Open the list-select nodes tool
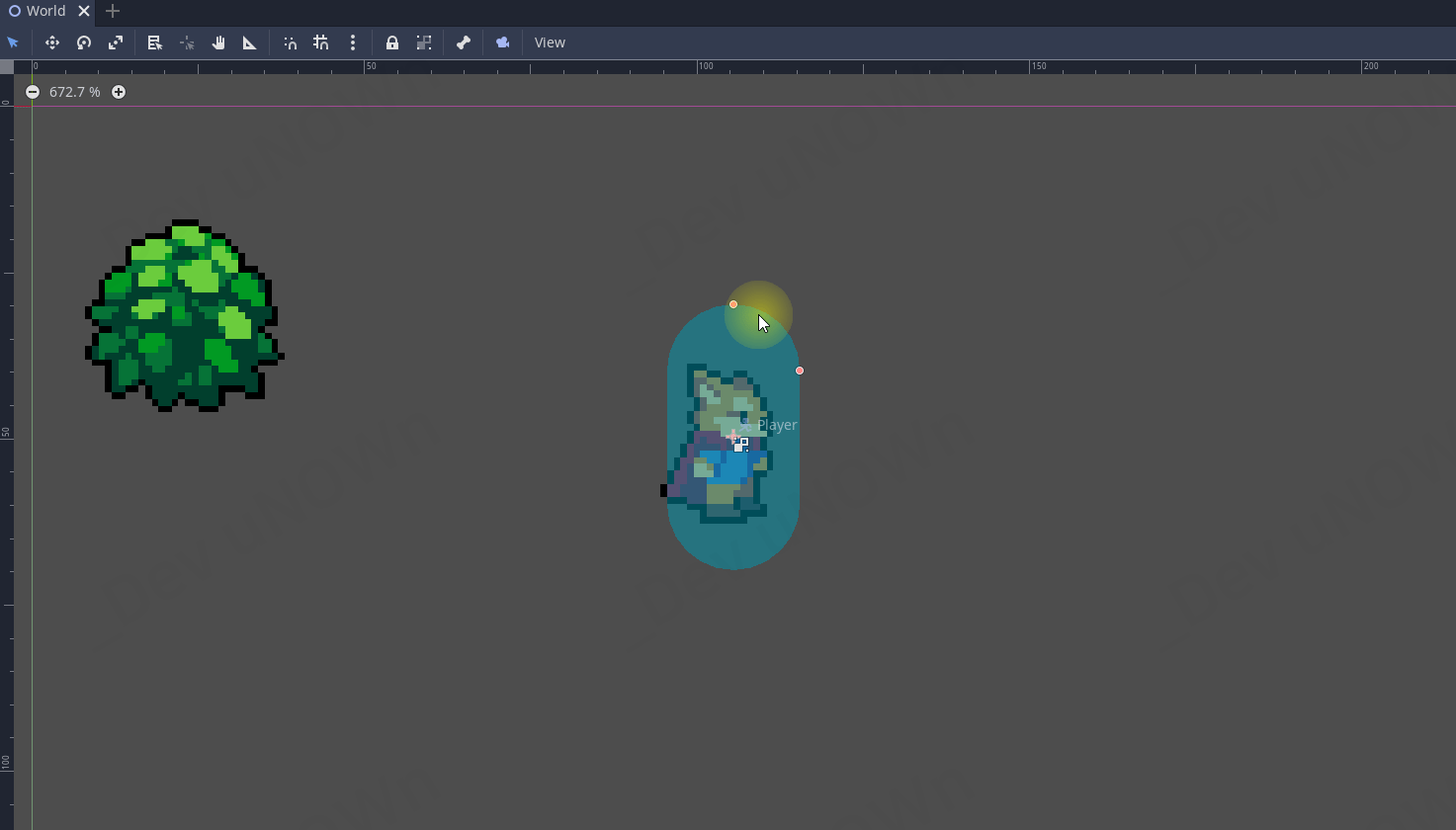Viewport: 1456px width, 830px height. coord(155,42)
